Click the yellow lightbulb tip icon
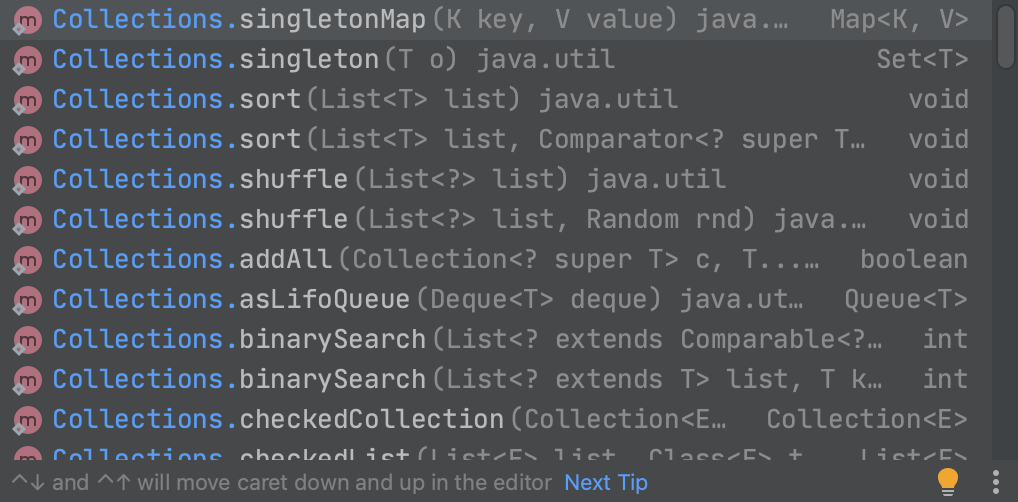 (x=947, y=482)
